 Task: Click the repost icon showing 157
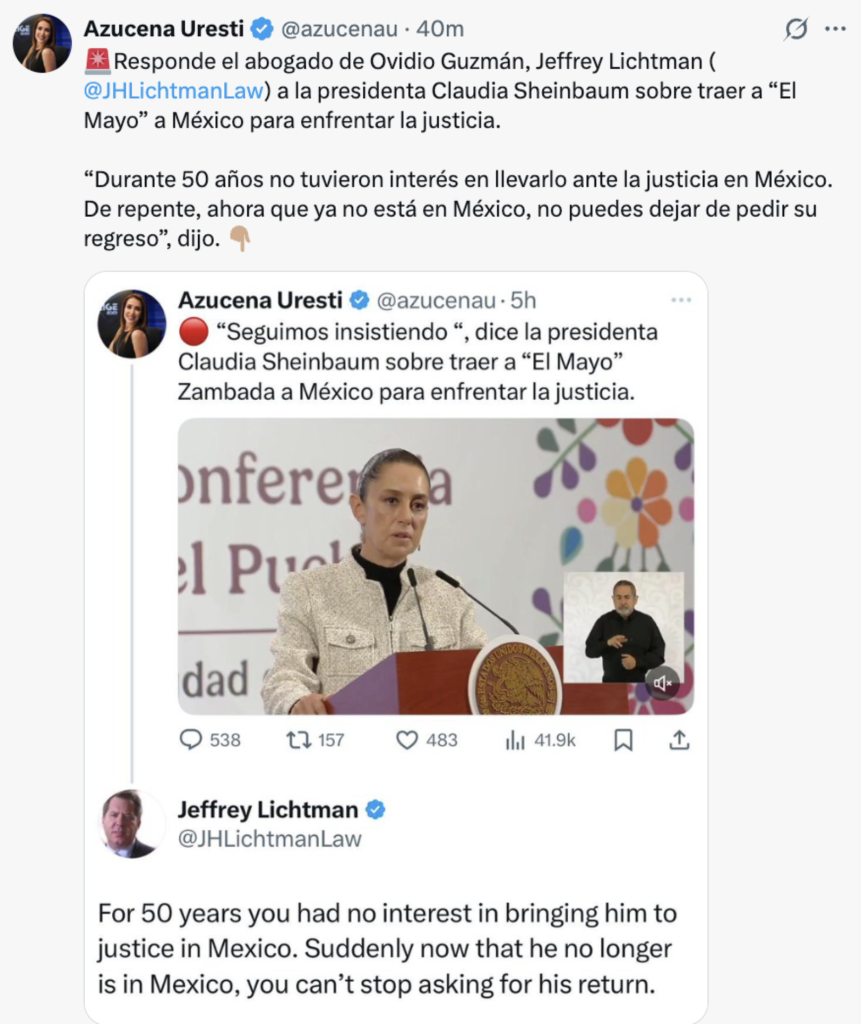click(299, 740)
